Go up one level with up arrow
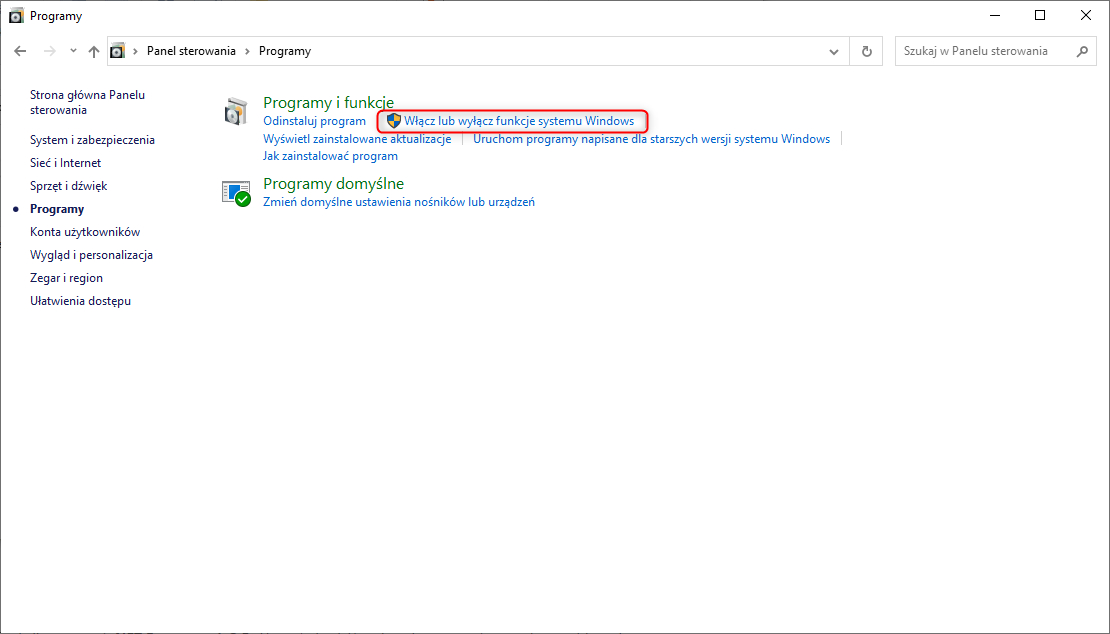The height and width of the screenshot is (634, 1110). tap(93, 51)
